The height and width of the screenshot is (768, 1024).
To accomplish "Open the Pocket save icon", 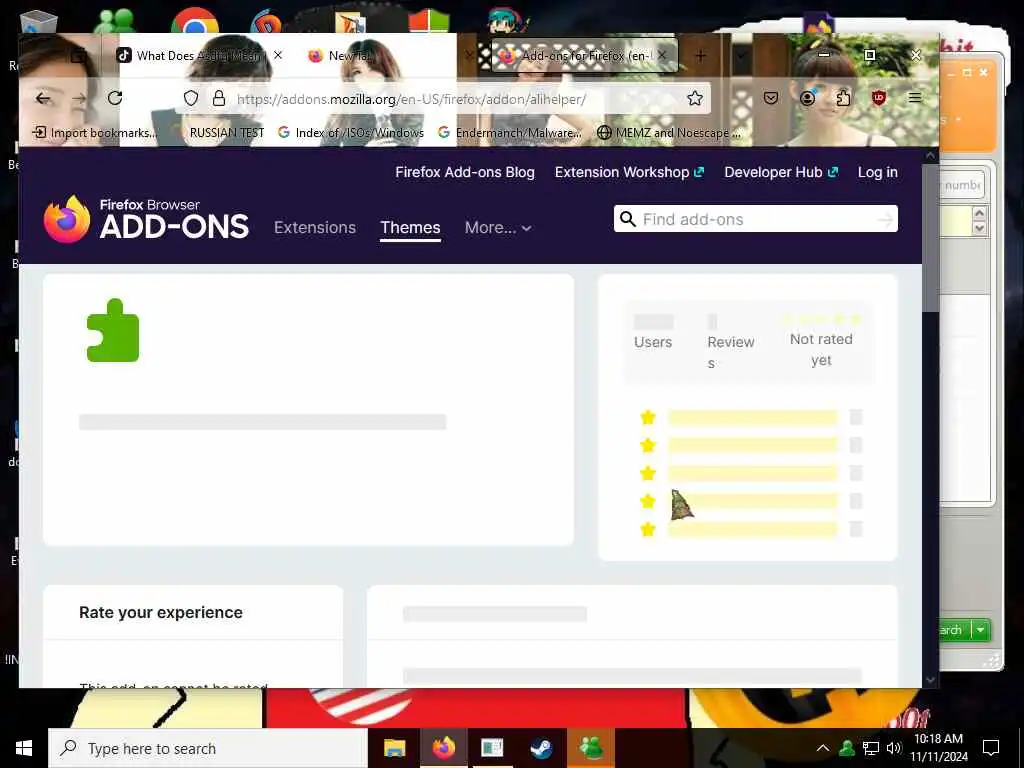I will (x=771, y=99).
